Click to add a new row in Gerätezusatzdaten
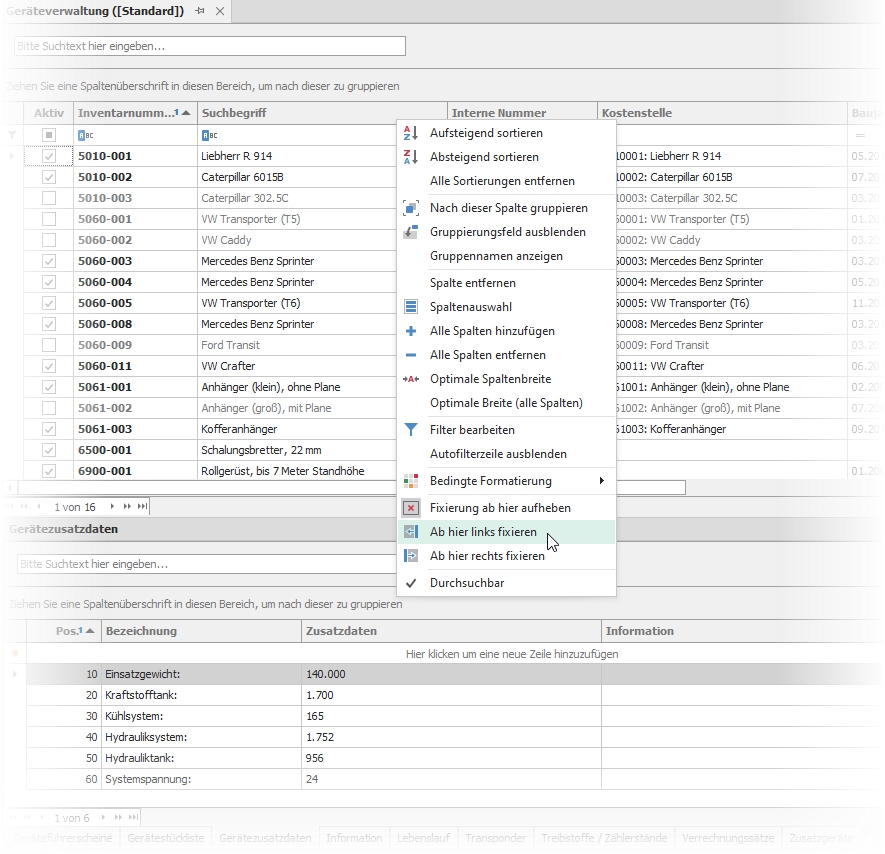This screenshot has width=885, height=854. click(x=512, y=654)
